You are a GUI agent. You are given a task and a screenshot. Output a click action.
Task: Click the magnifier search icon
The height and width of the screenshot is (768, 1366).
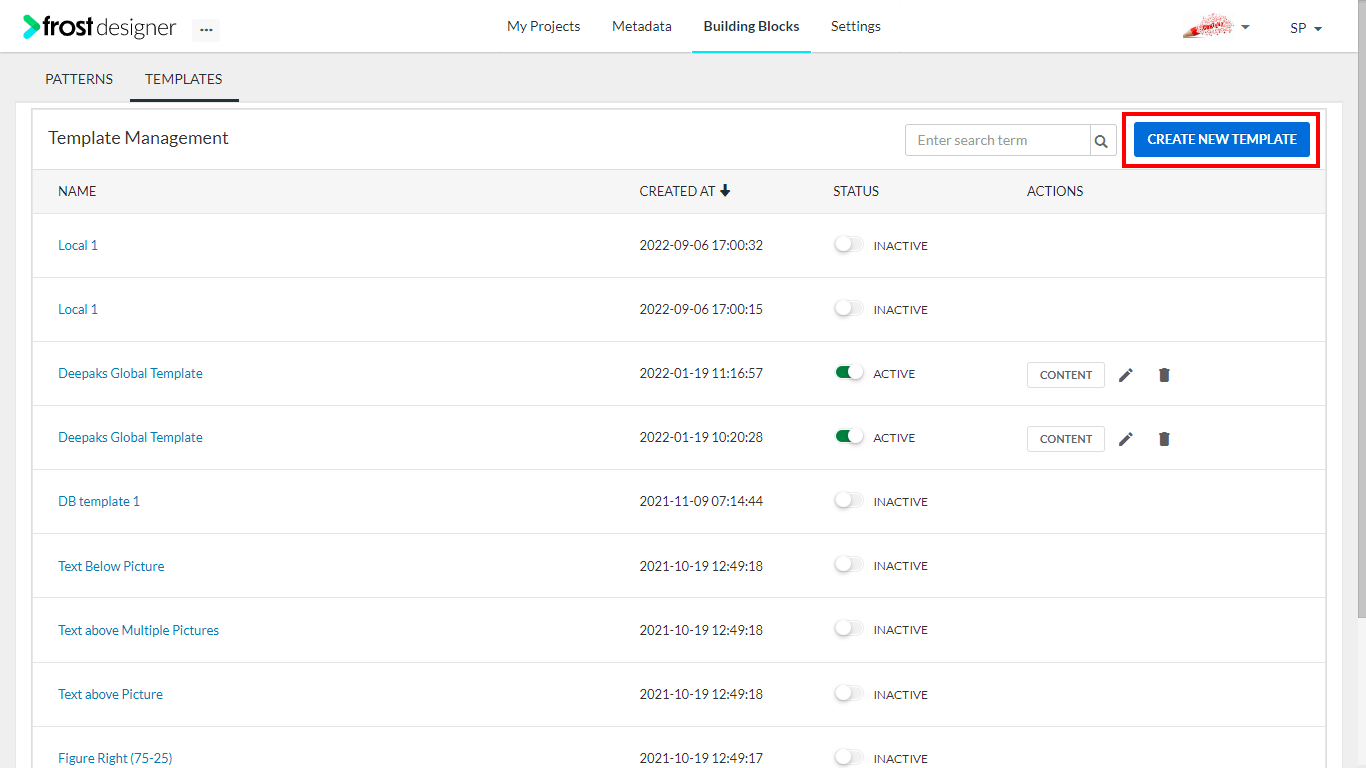coord(1101,141)
